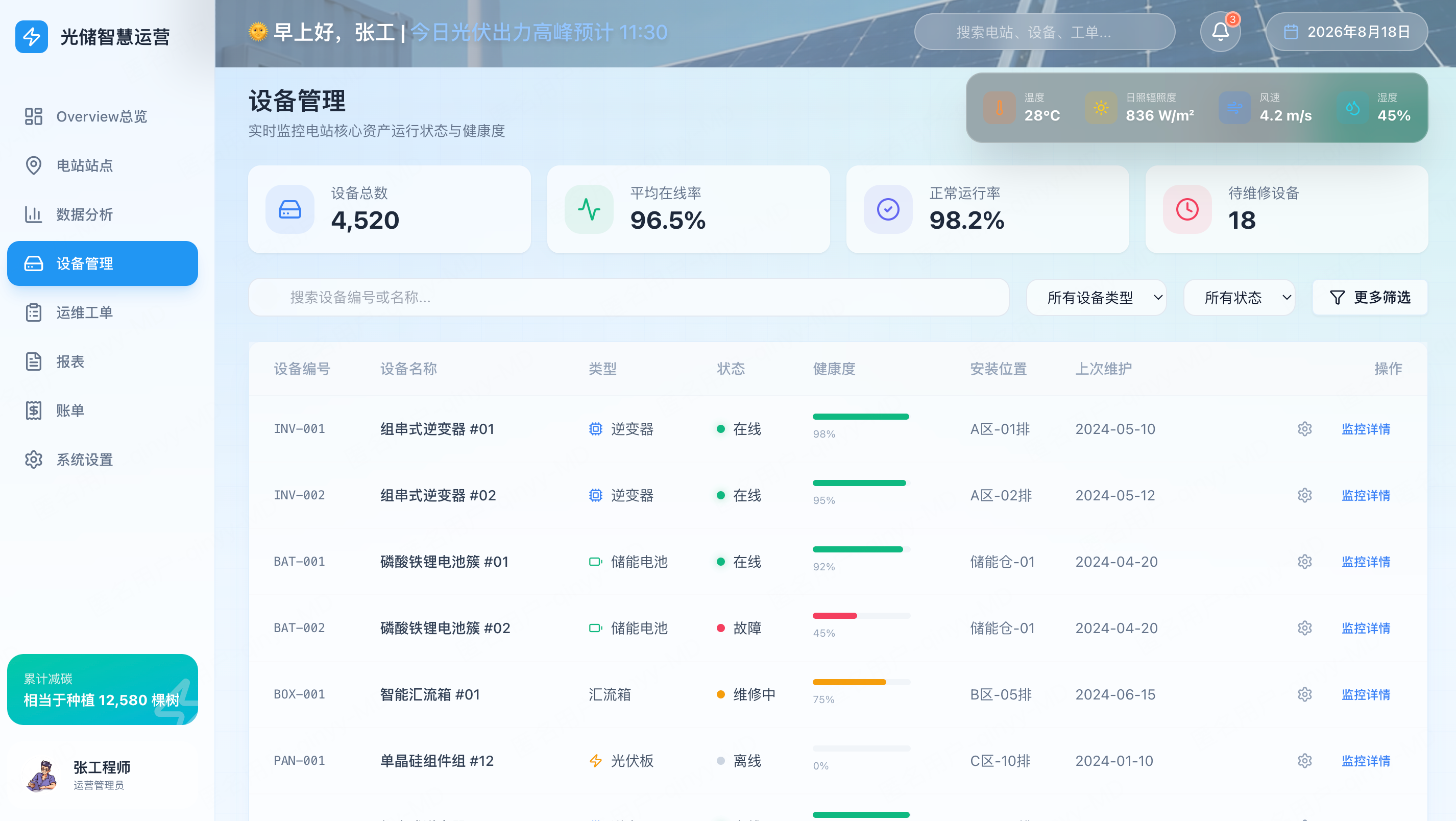Click the 上次维护 column header

pyautogui.click(x=1103, y=369)
